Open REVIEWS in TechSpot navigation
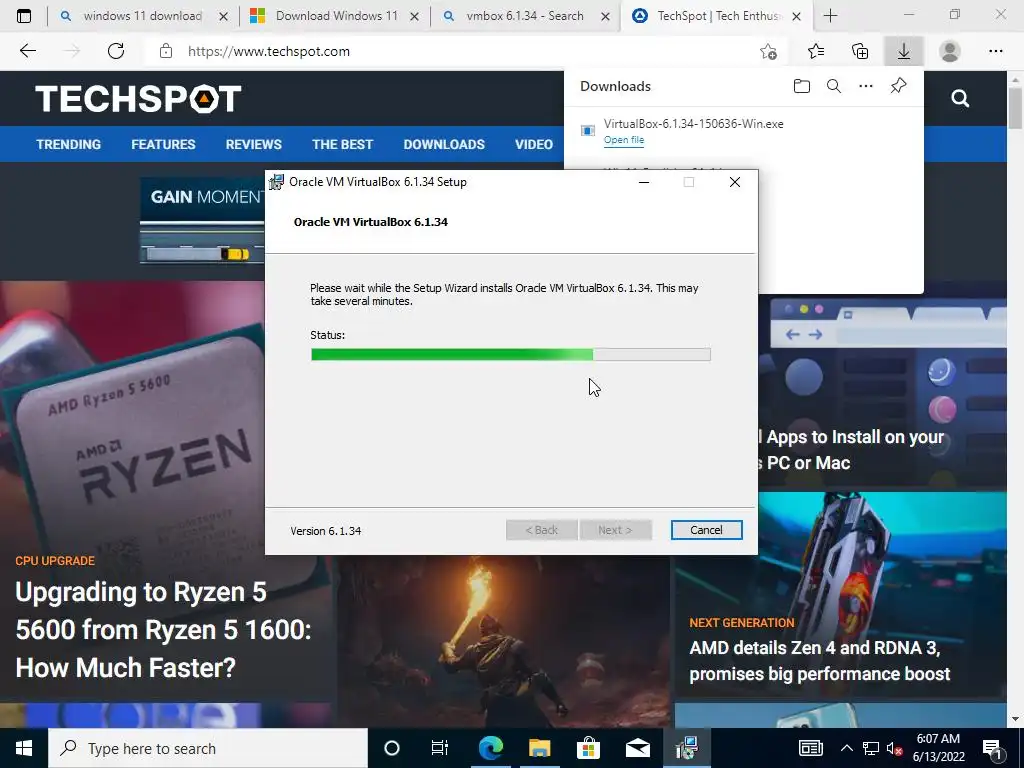The image size is (1024, 768). (x=253, y=144)
